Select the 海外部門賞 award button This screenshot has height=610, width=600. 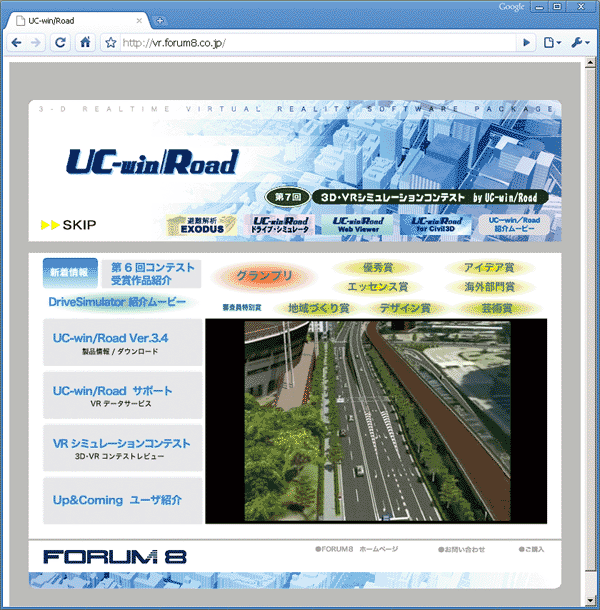pos(489,287)
